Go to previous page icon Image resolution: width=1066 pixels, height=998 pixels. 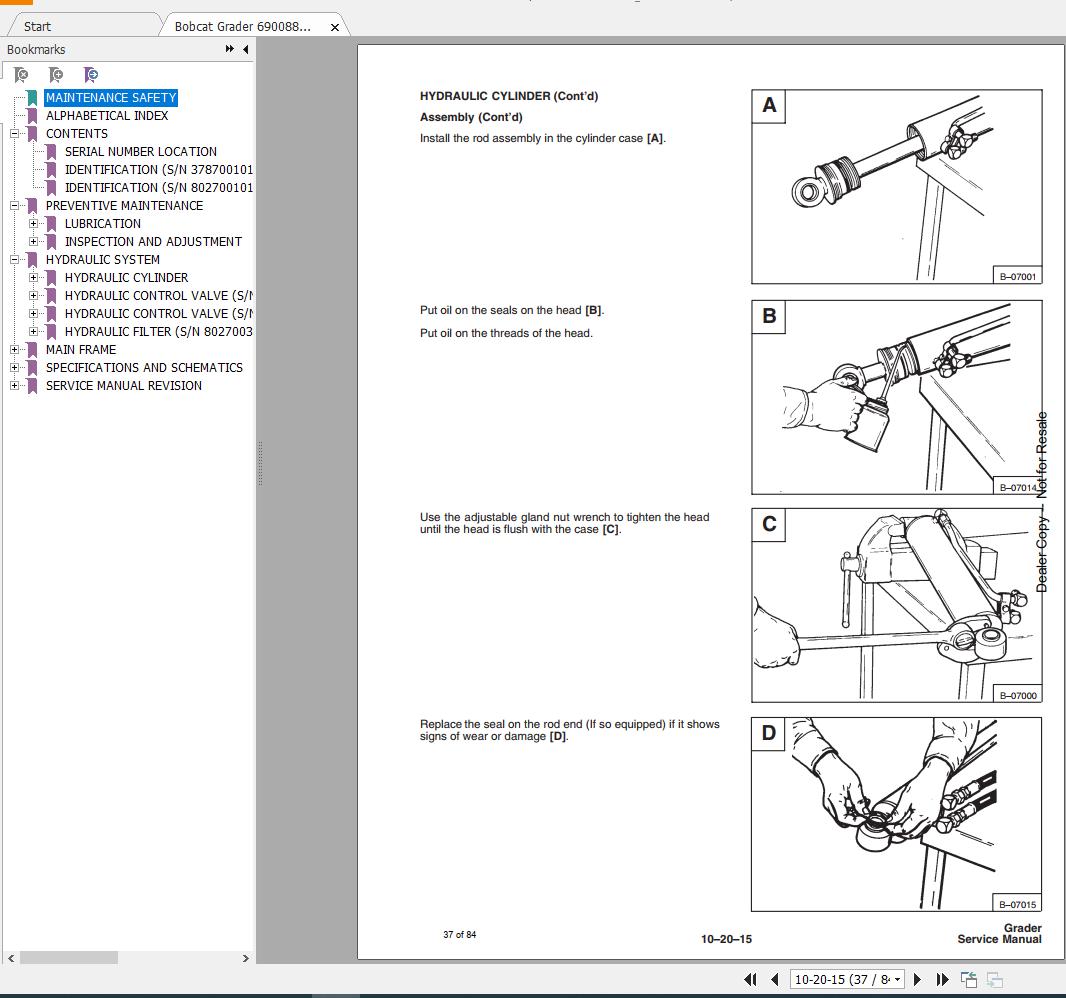click(774, 980)
